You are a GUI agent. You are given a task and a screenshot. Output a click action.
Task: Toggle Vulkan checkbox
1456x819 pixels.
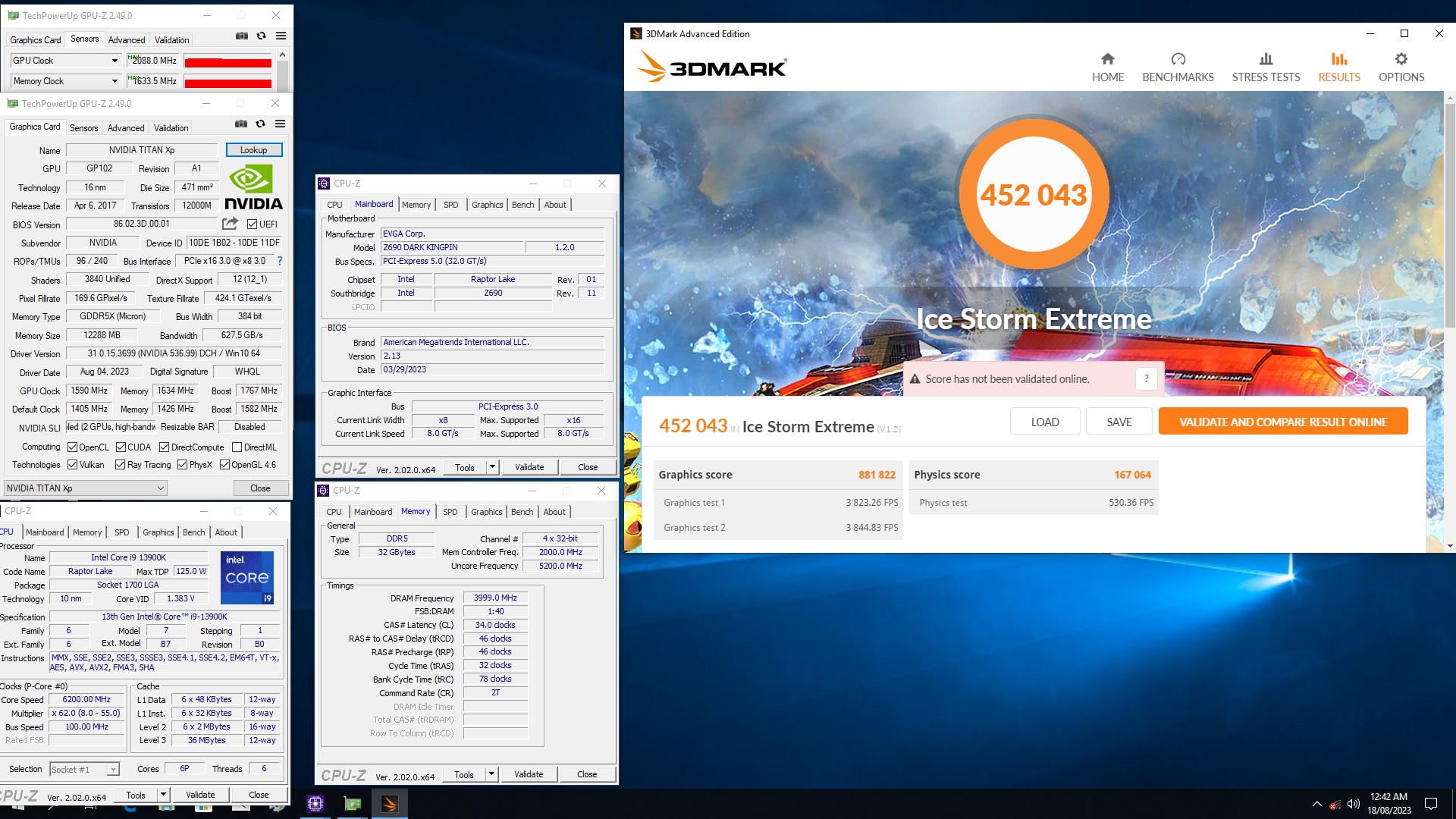click(x=73, y=465)
